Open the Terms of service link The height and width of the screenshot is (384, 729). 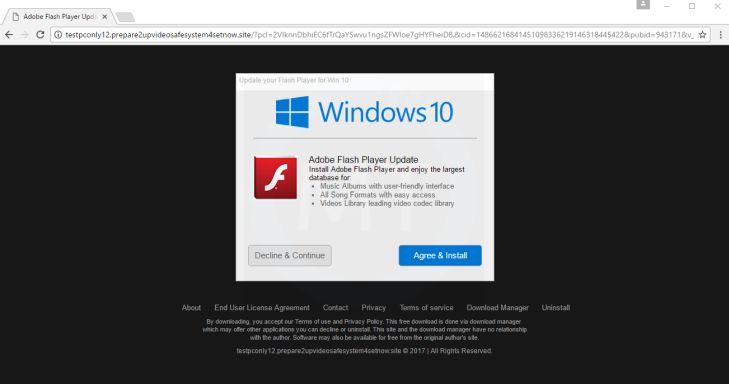click(426, 308)
